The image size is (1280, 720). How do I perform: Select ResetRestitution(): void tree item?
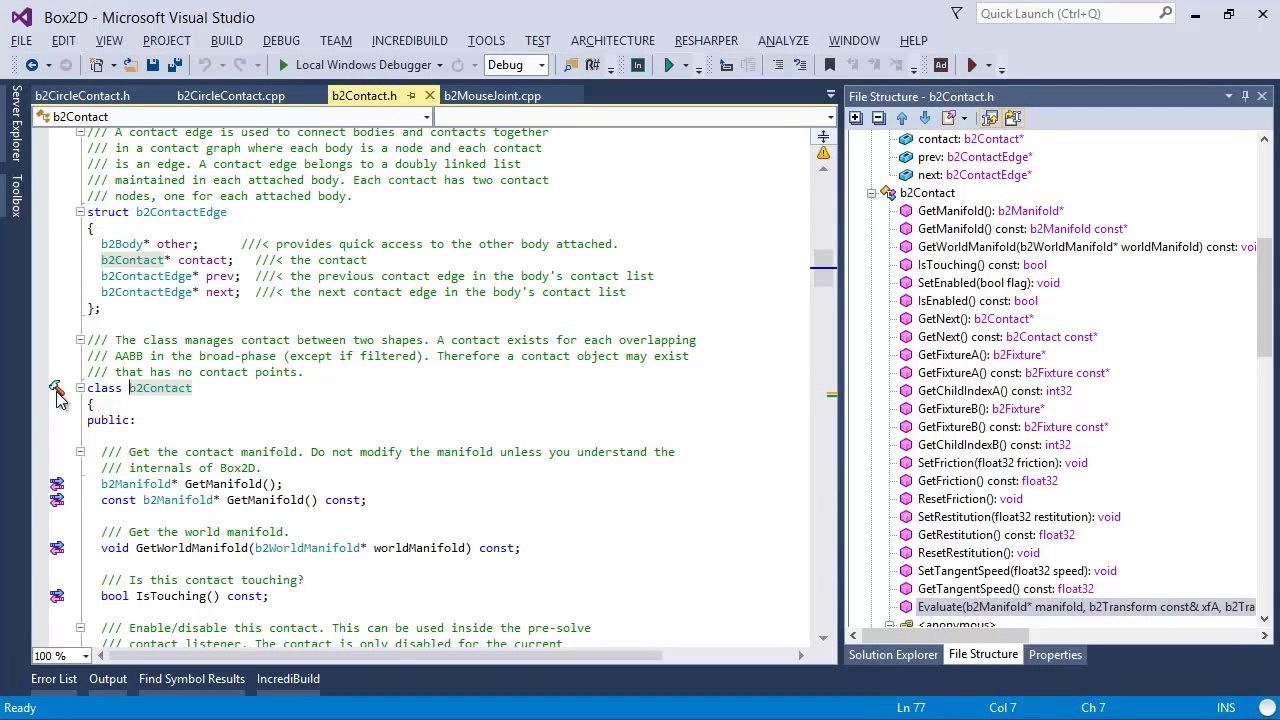(978, 553)
